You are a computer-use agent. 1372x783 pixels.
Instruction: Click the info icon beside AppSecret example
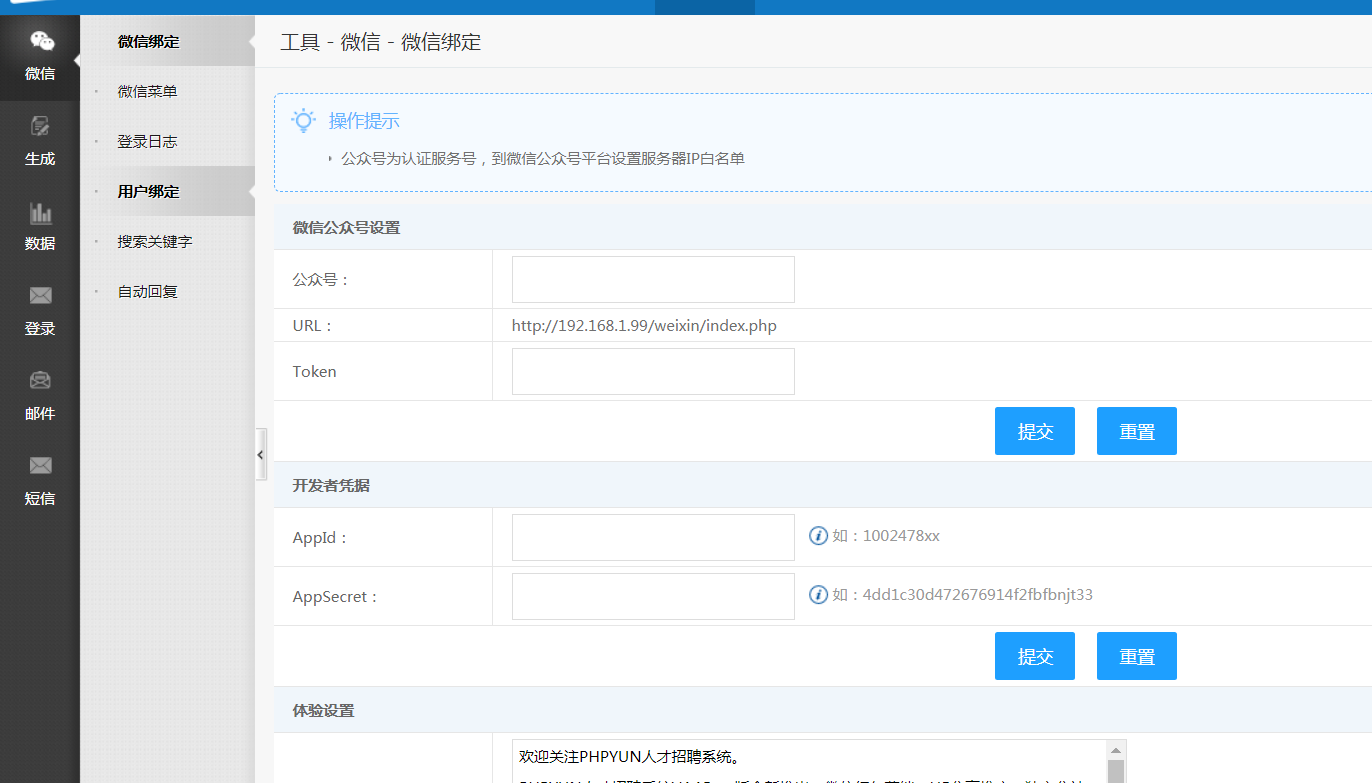point(818,594)
